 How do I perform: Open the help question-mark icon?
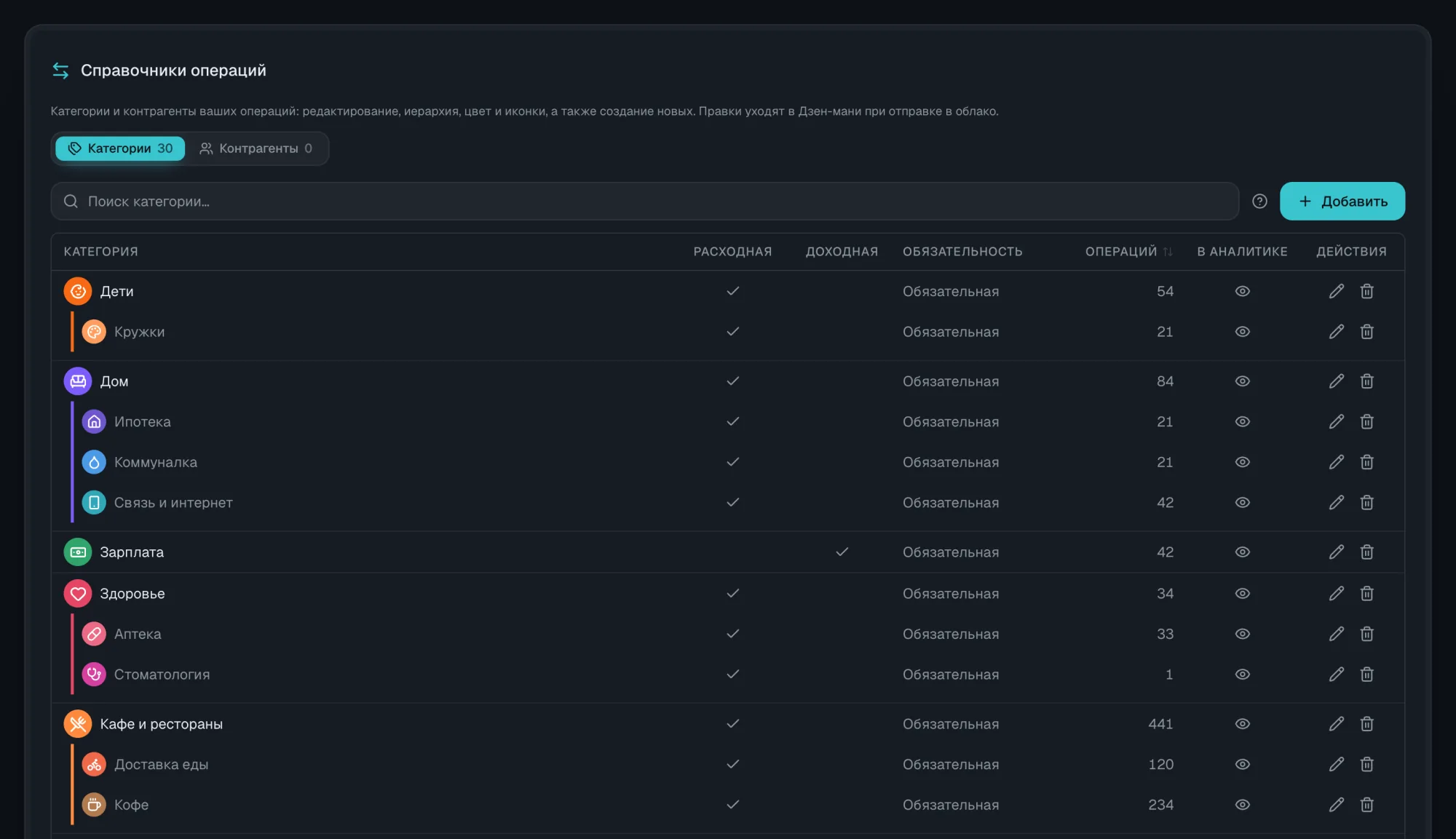click(1259, 202)
